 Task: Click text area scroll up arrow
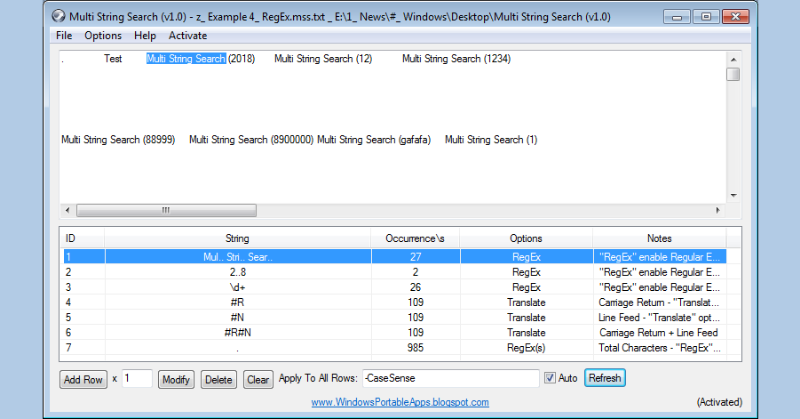pyautogui.click(x=733, y=60)
